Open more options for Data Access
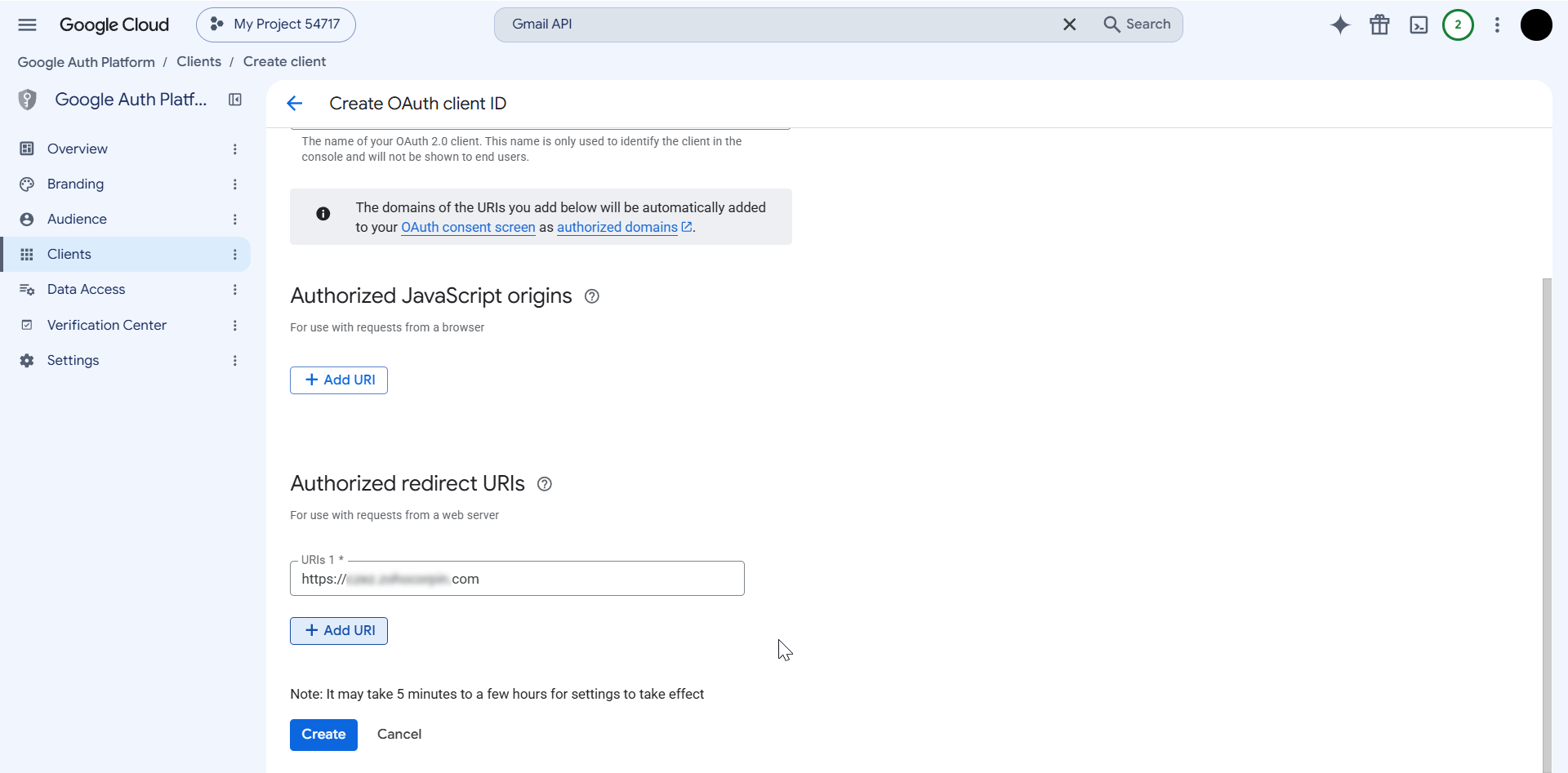 (234, 289)
